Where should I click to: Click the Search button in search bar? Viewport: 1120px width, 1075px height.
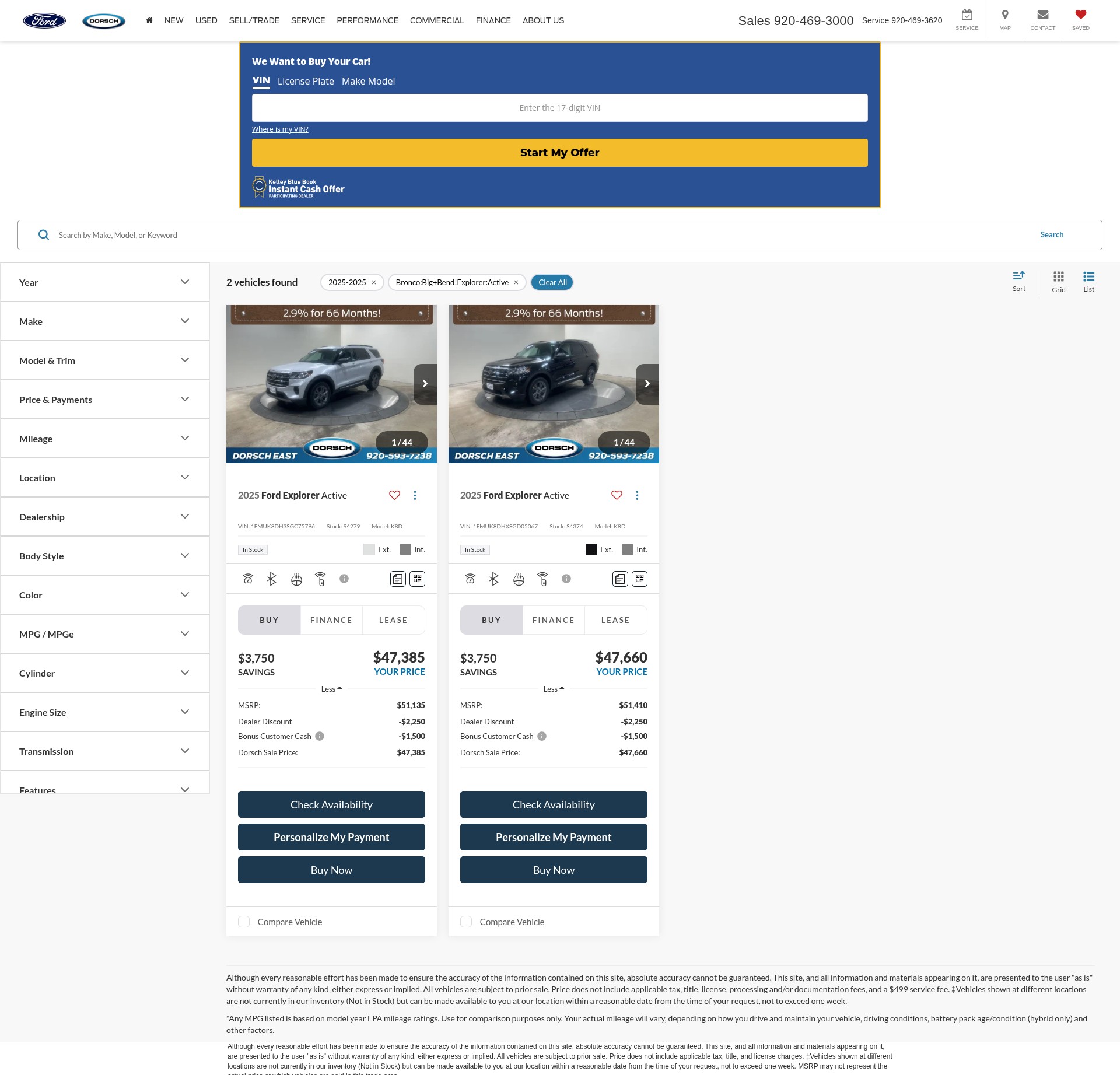(x=1052, y=234)
